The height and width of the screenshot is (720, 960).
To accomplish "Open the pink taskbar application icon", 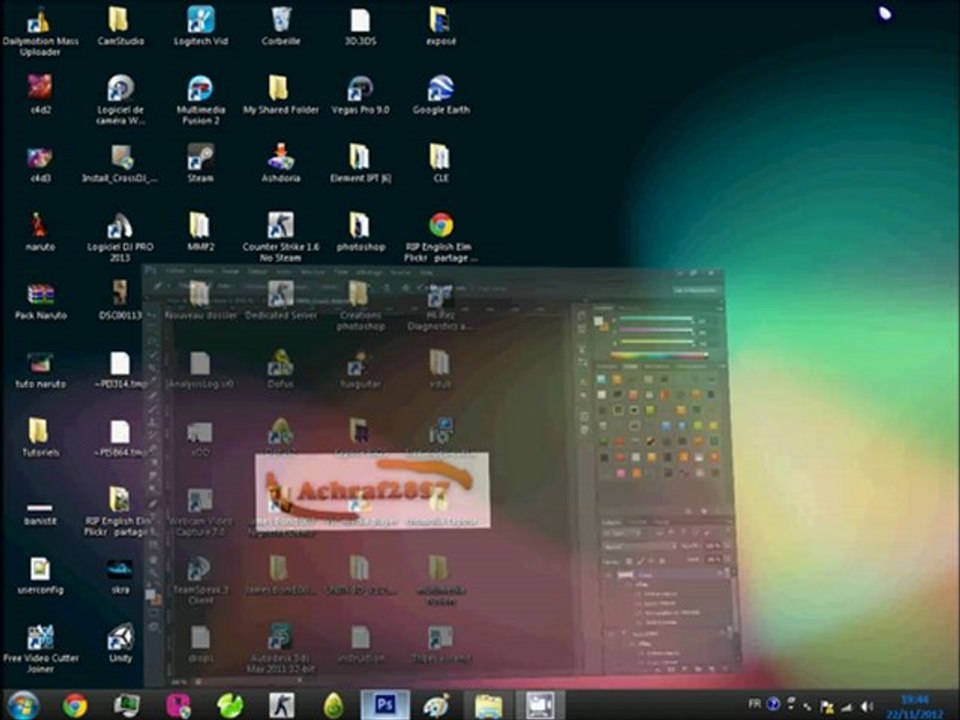I will pyautogui.click(x=178, y=705).
